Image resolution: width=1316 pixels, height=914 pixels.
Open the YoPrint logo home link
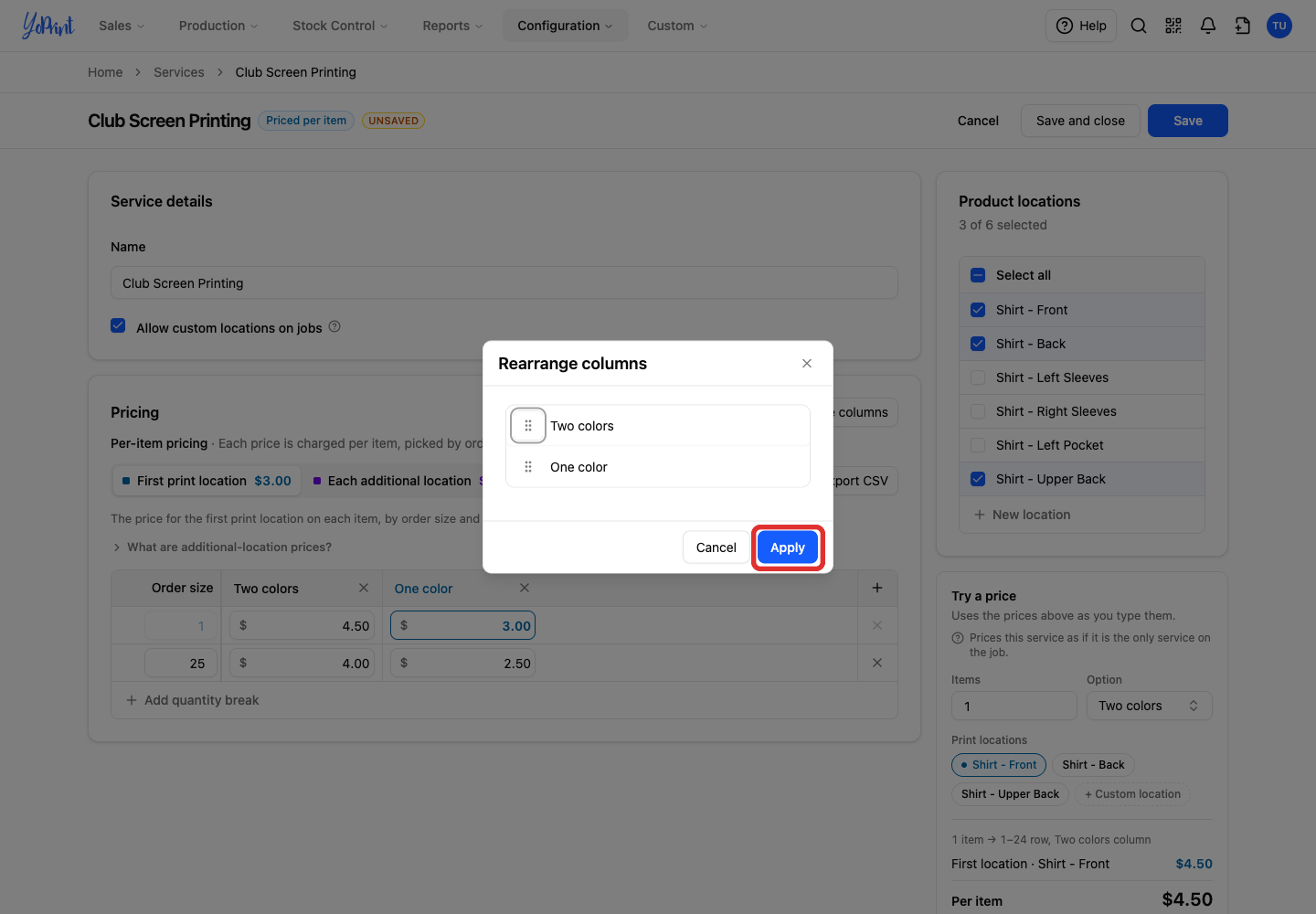click(x=48, y=26)
